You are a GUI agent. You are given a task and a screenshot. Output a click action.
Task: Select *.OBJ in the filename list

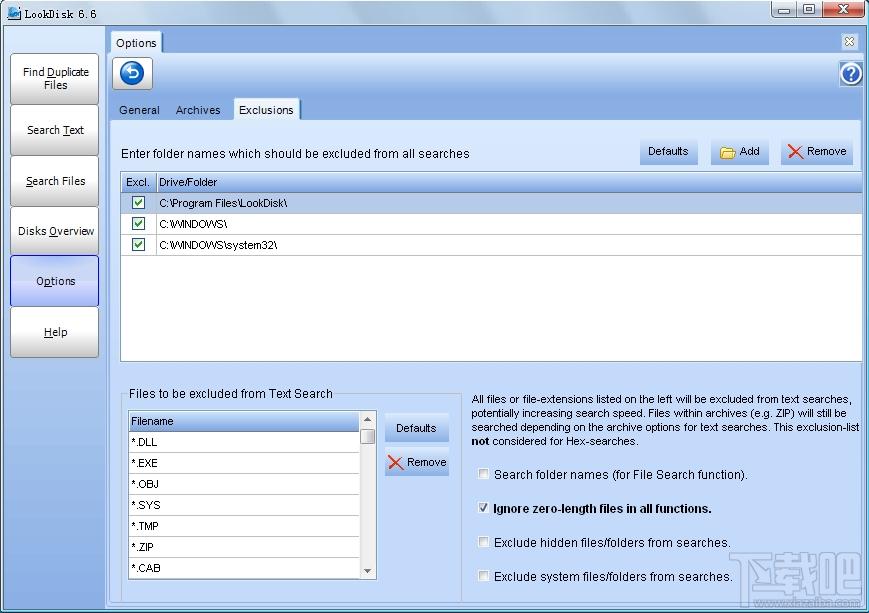[244, 484]
